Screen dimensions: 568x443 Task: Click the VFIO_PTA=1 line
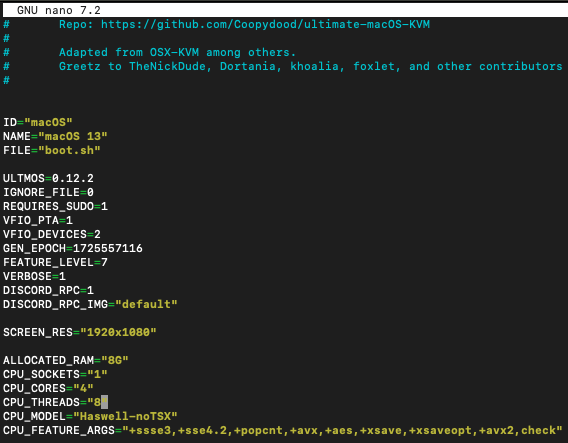tap(38, 220)
